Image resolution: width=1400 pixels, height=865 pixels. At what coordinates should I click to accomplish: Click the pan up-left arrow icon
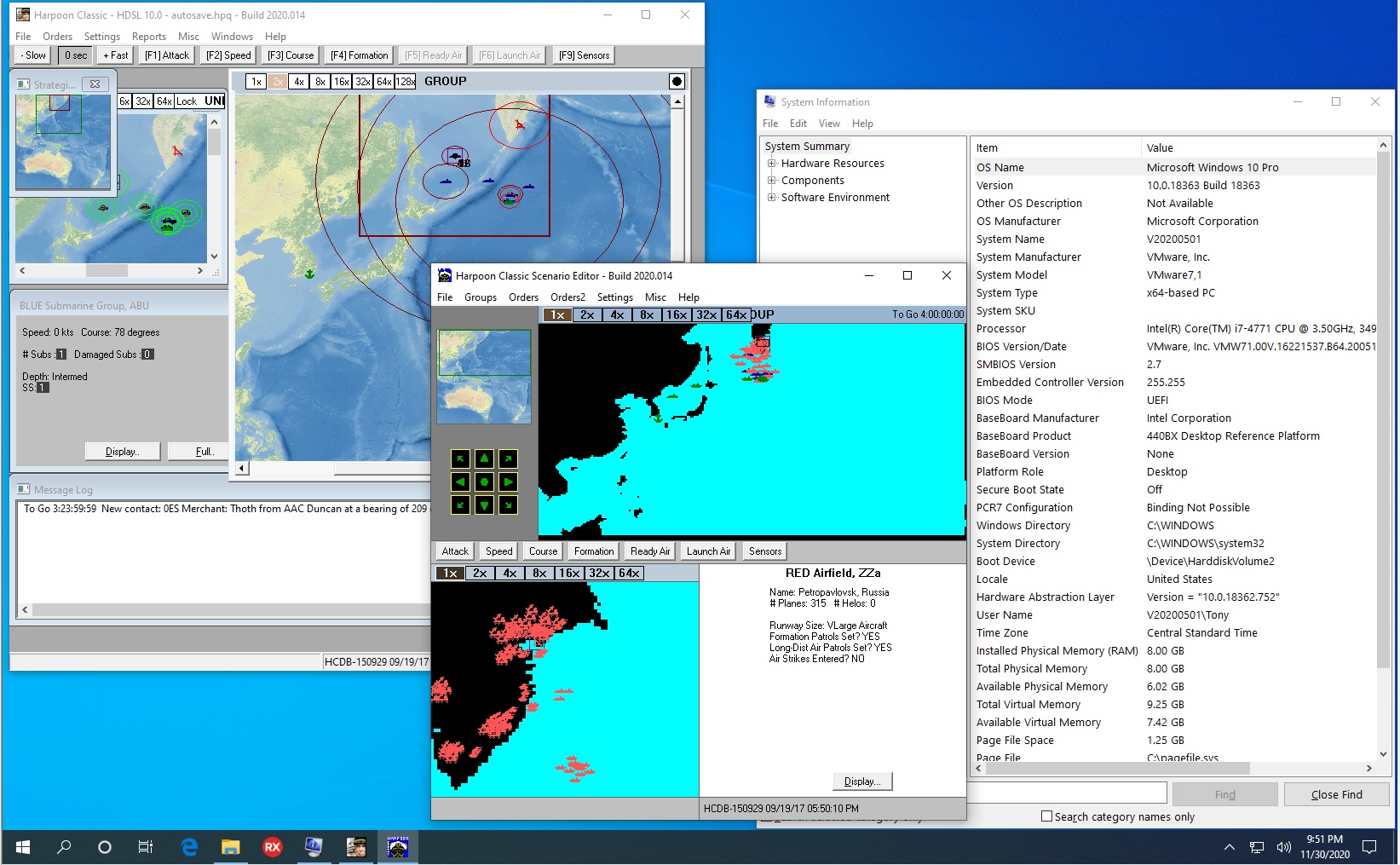click(460, 458)
